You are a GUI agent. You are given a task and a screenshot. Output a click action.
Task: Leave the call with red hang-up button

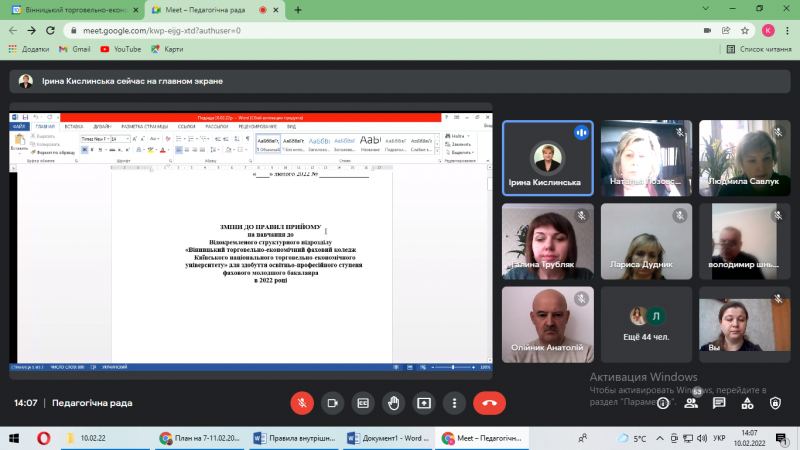coord(489,403)
